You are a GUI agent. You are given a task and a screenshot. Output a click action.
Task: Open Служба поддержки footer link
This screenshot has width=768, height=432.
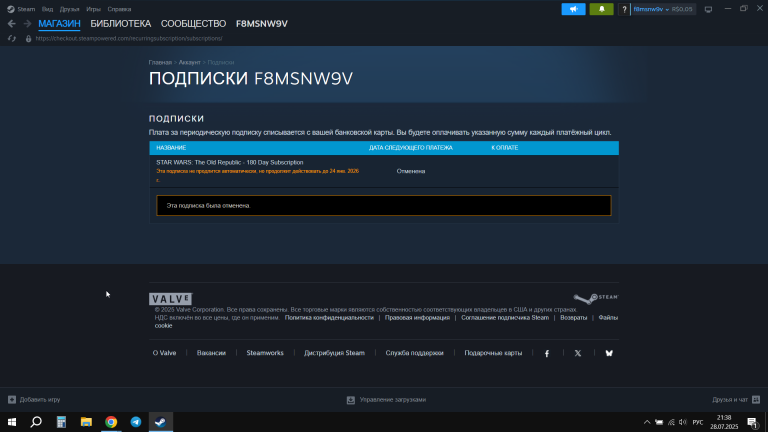414,353
